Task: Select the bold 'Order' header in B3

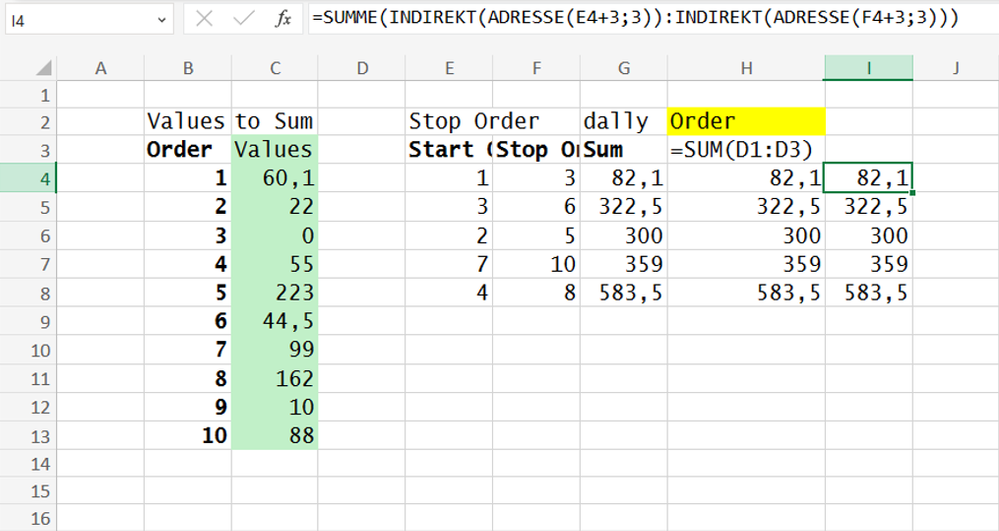Action: [188, 150]
